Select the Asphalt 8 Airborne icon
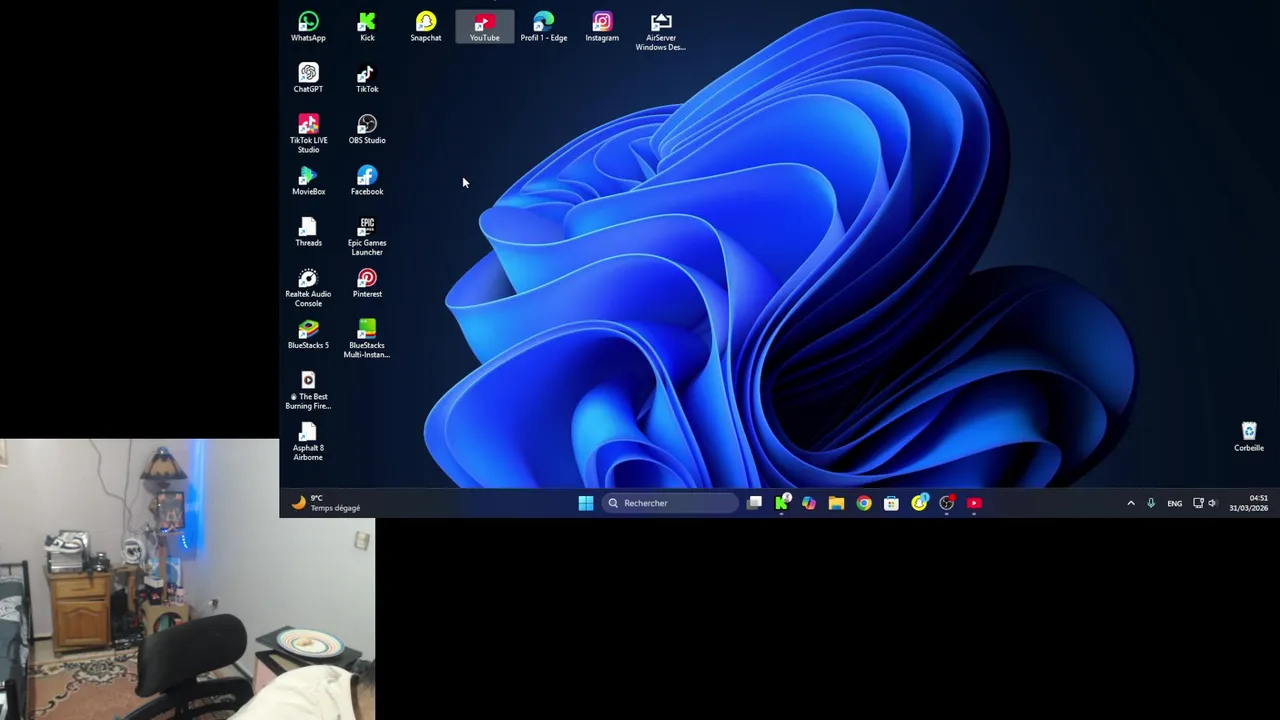 308,441
